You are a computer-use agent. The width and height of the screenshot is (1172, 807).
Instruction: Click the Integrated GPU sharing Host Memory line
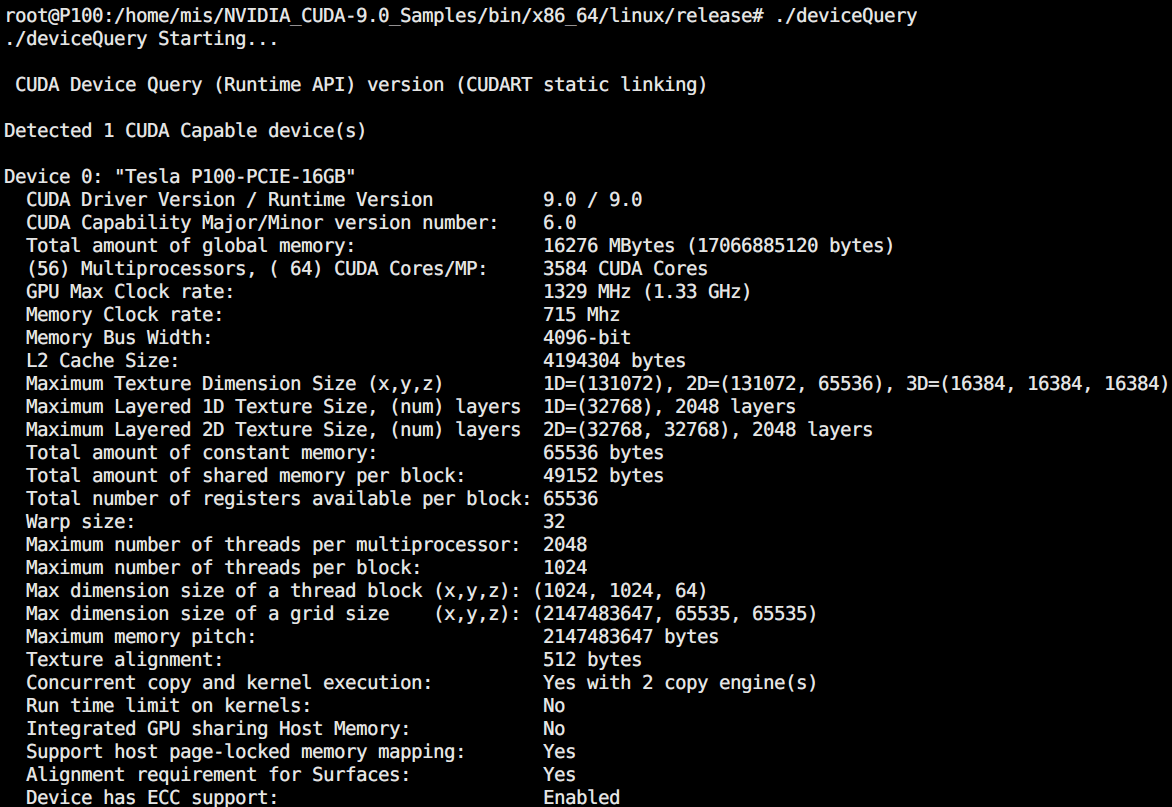click(x=295, y=729)
